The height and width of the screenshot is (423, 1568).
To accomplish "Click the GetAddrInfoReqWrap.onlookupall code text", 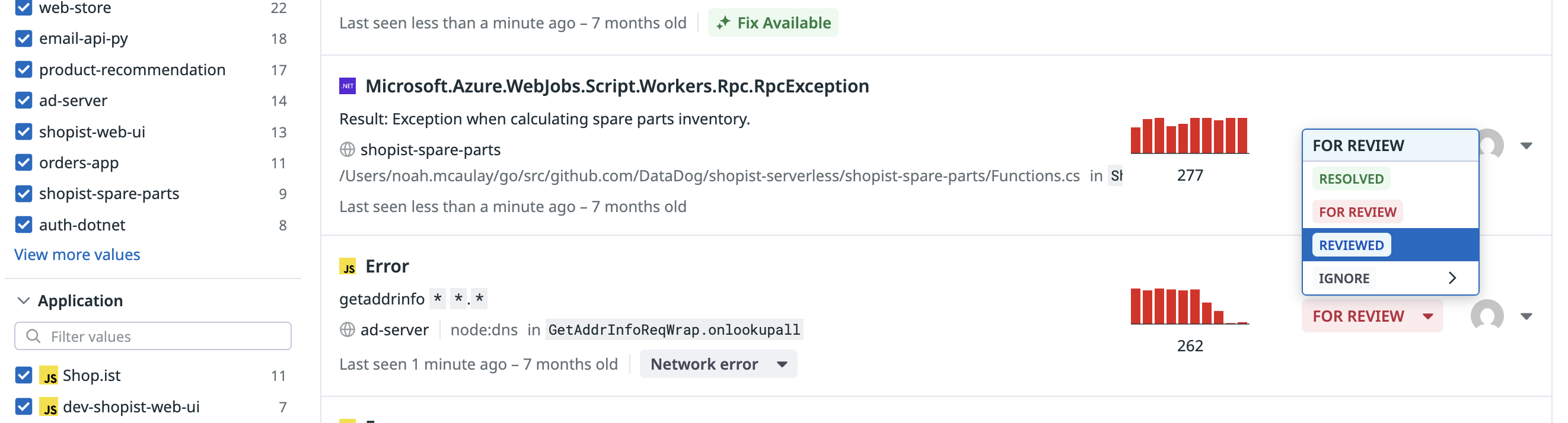I will (x=674, y=330).
